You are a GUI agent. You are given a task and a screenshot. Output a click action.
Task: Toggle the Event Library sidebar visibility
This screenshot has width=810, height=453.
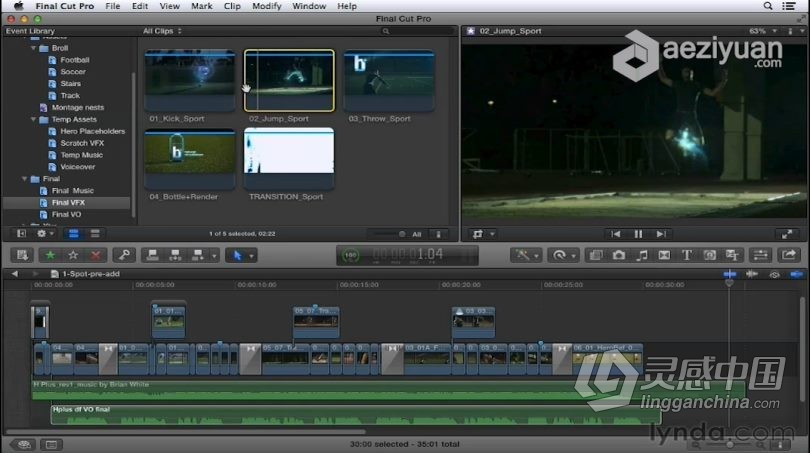coord(21,233)
